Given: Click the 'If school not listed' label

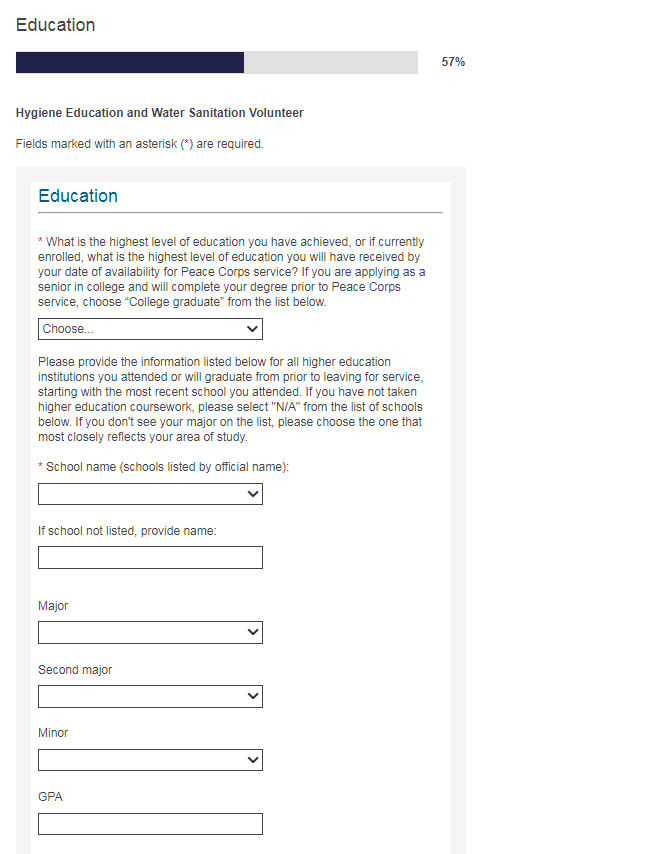Looking at the screenshot, I should (x=127, y=531).
